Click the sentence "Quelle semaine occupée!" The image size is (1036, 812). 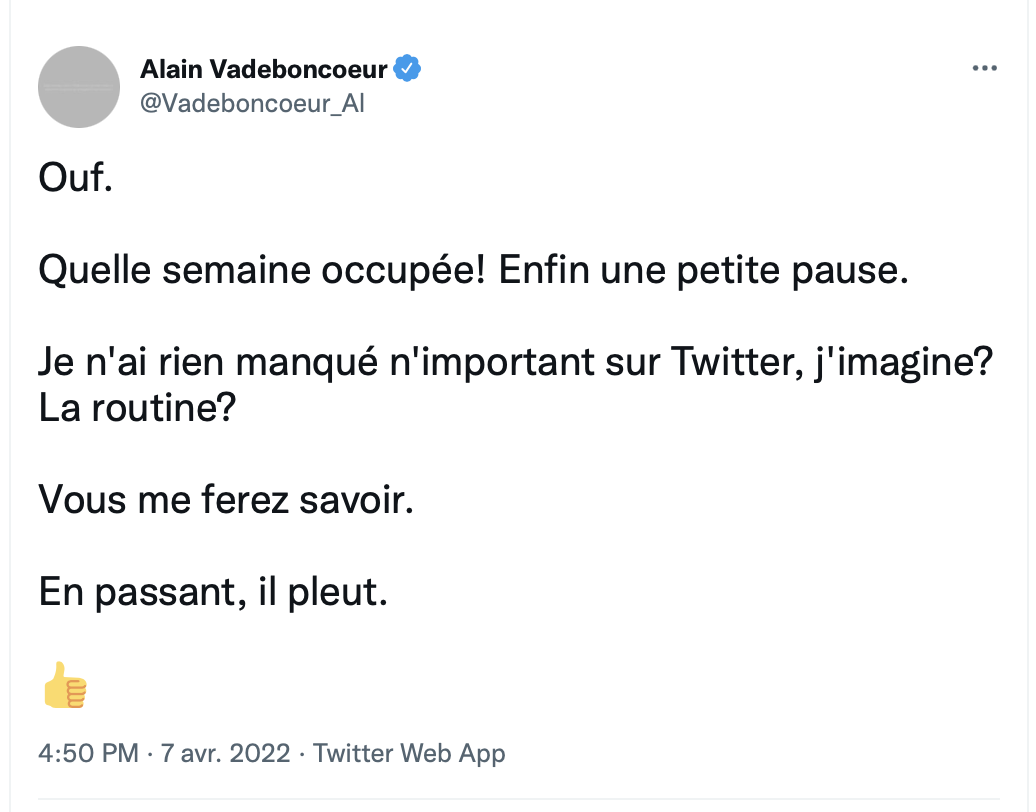(262, 270)
